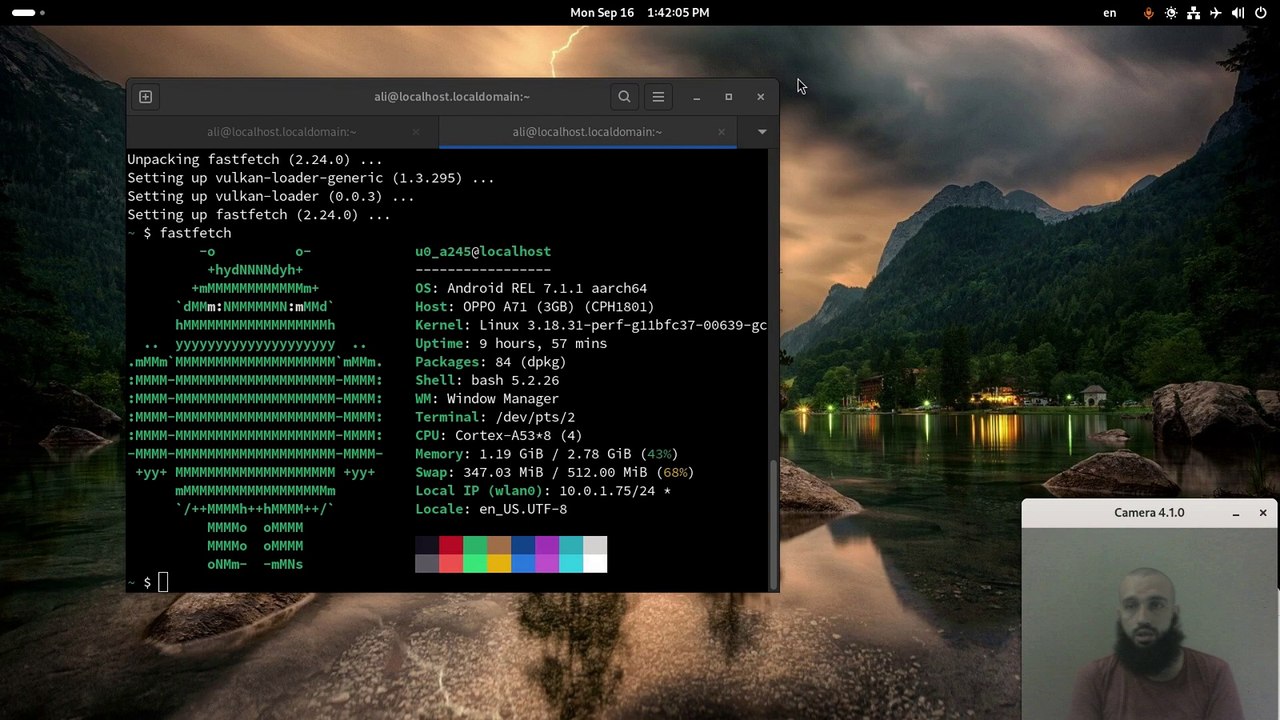Click the wired network status icon
1280x720 pixels.
coord(1193,13)
